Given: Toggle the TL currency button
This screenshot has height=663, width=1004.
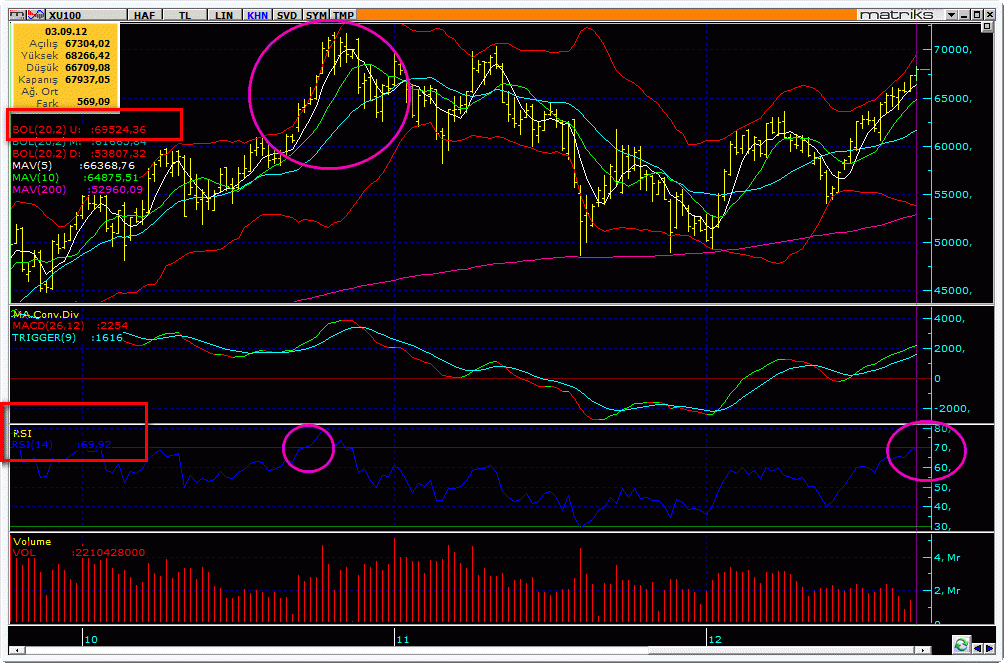Looking at the screenshot, I should pyautogui.click(x=185, y=15).
